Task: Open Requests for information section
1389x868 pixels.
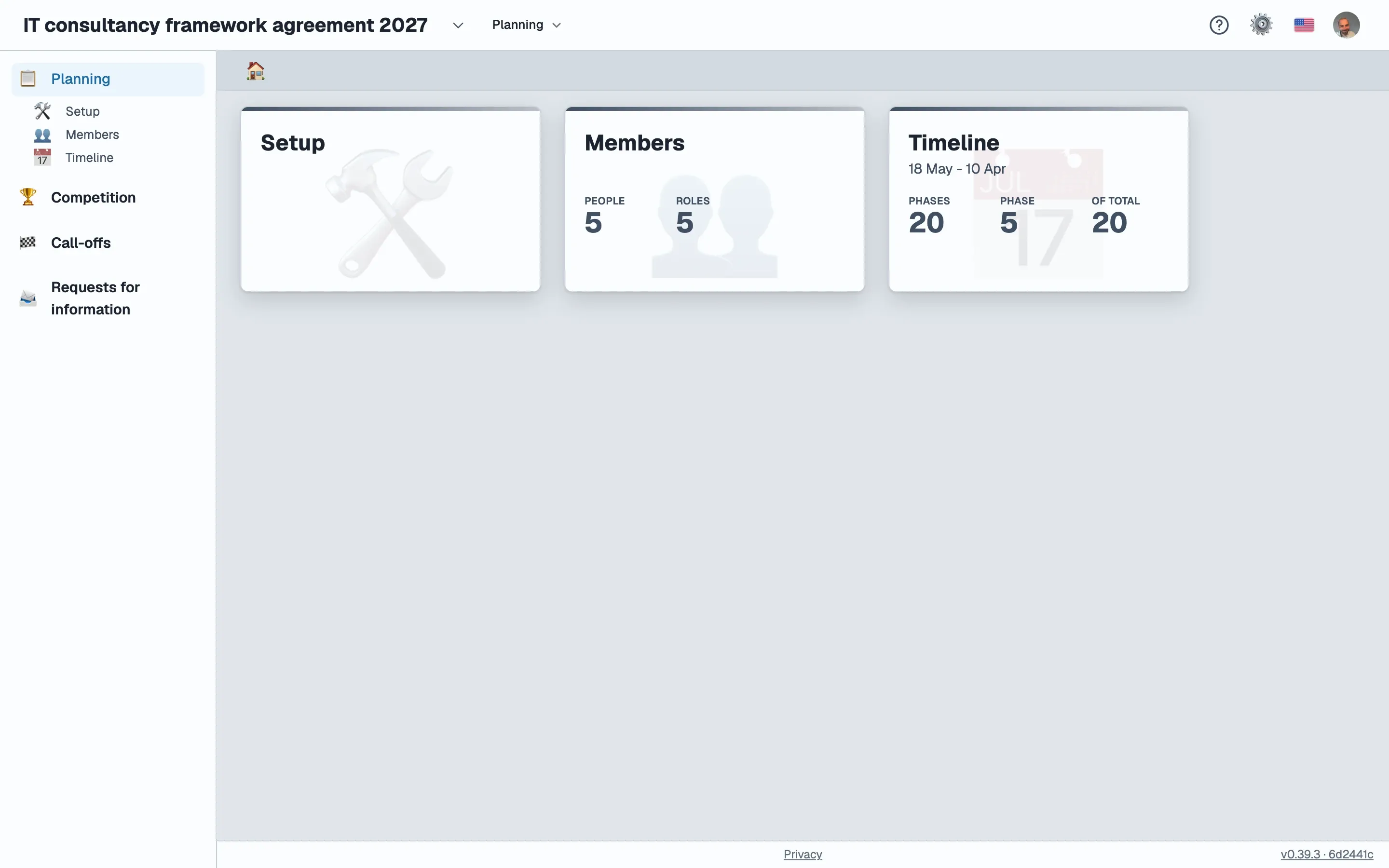Action: pos(95,298)
